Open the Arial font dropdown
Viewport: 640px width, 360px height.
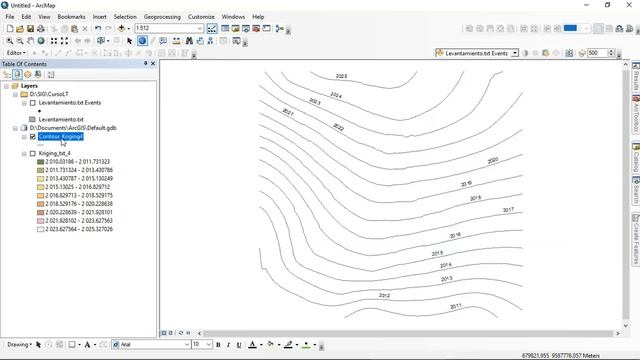(187, 345)
